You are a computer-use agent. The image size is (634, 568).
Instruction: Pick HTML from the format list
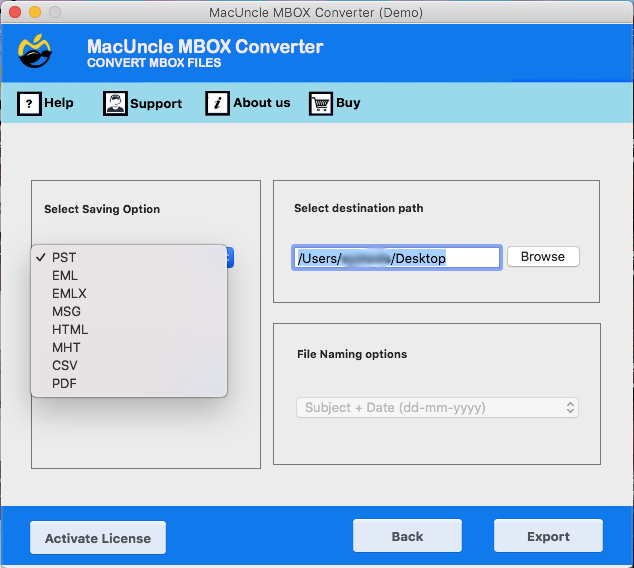[129, 329]
